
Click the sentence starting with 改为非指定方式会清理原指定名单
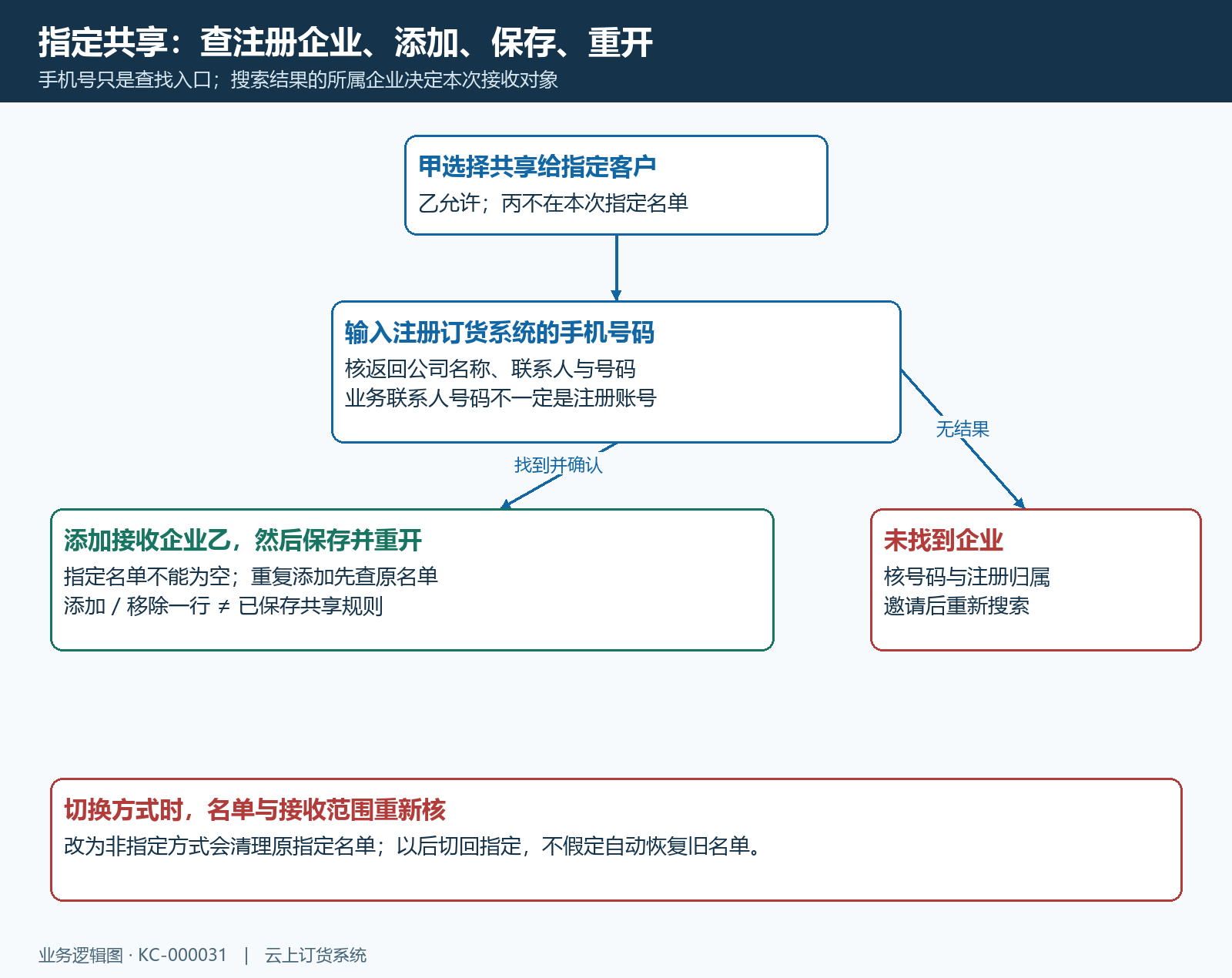(x=413, y=846)
